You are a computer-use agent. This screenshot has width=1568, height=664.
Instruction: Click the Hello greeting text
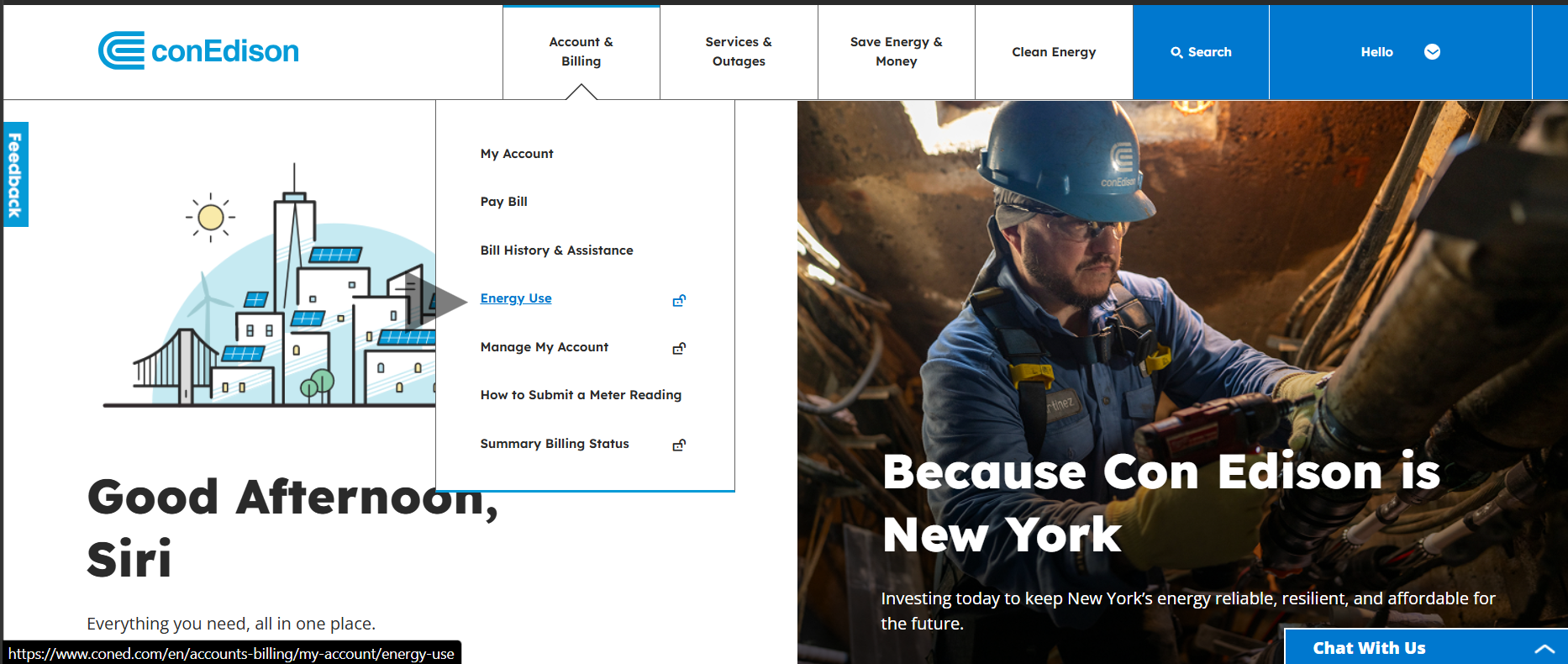[1376, 52]
